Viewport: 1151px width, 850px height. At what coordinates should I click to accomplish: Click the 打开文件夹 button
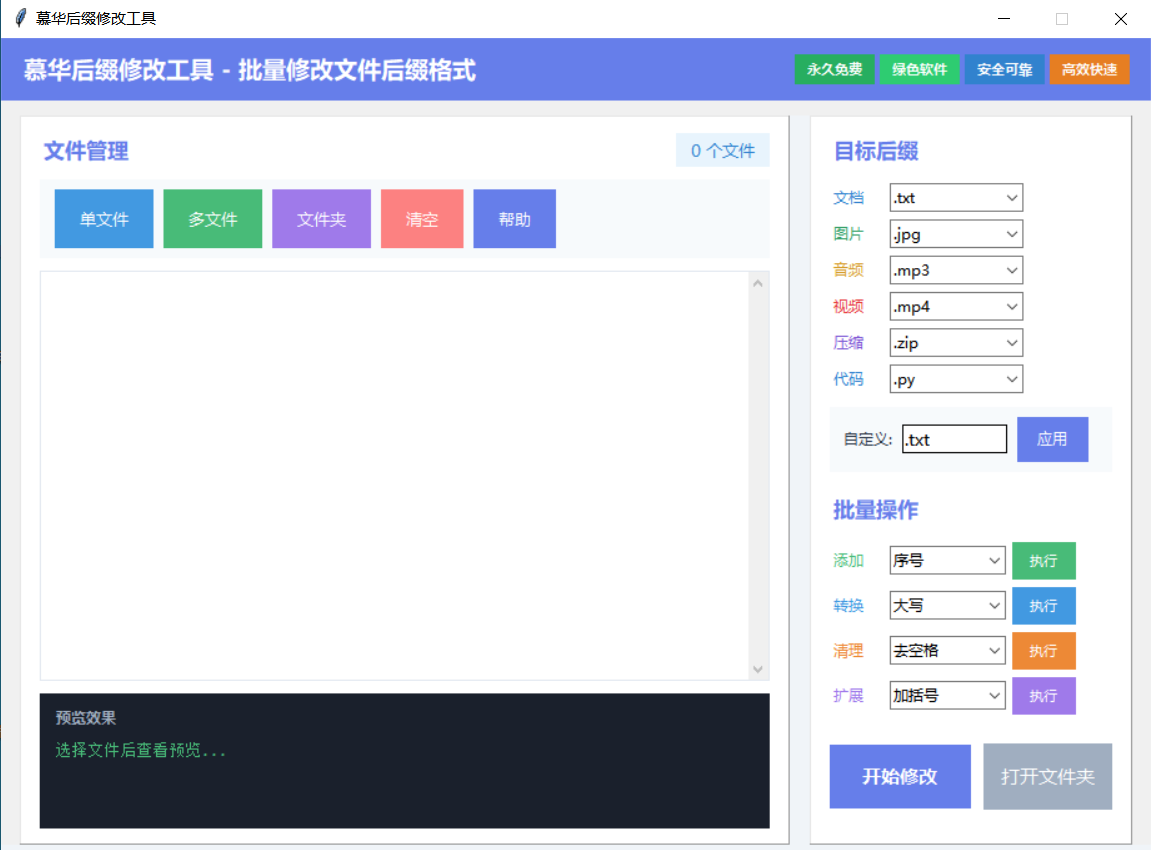click(x=1047, y=777)
